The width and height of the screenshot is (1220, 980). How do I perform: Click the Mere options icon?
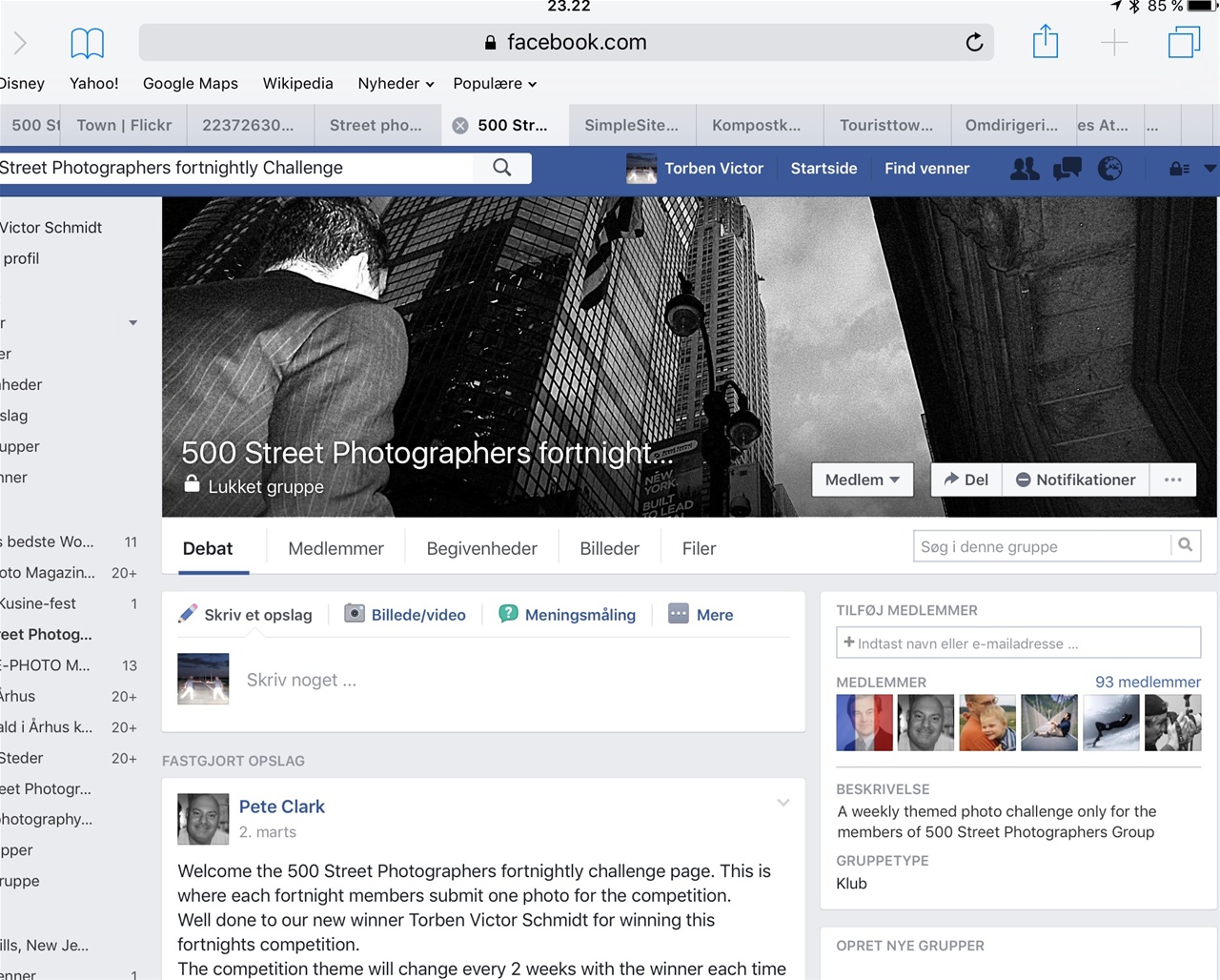679,614
